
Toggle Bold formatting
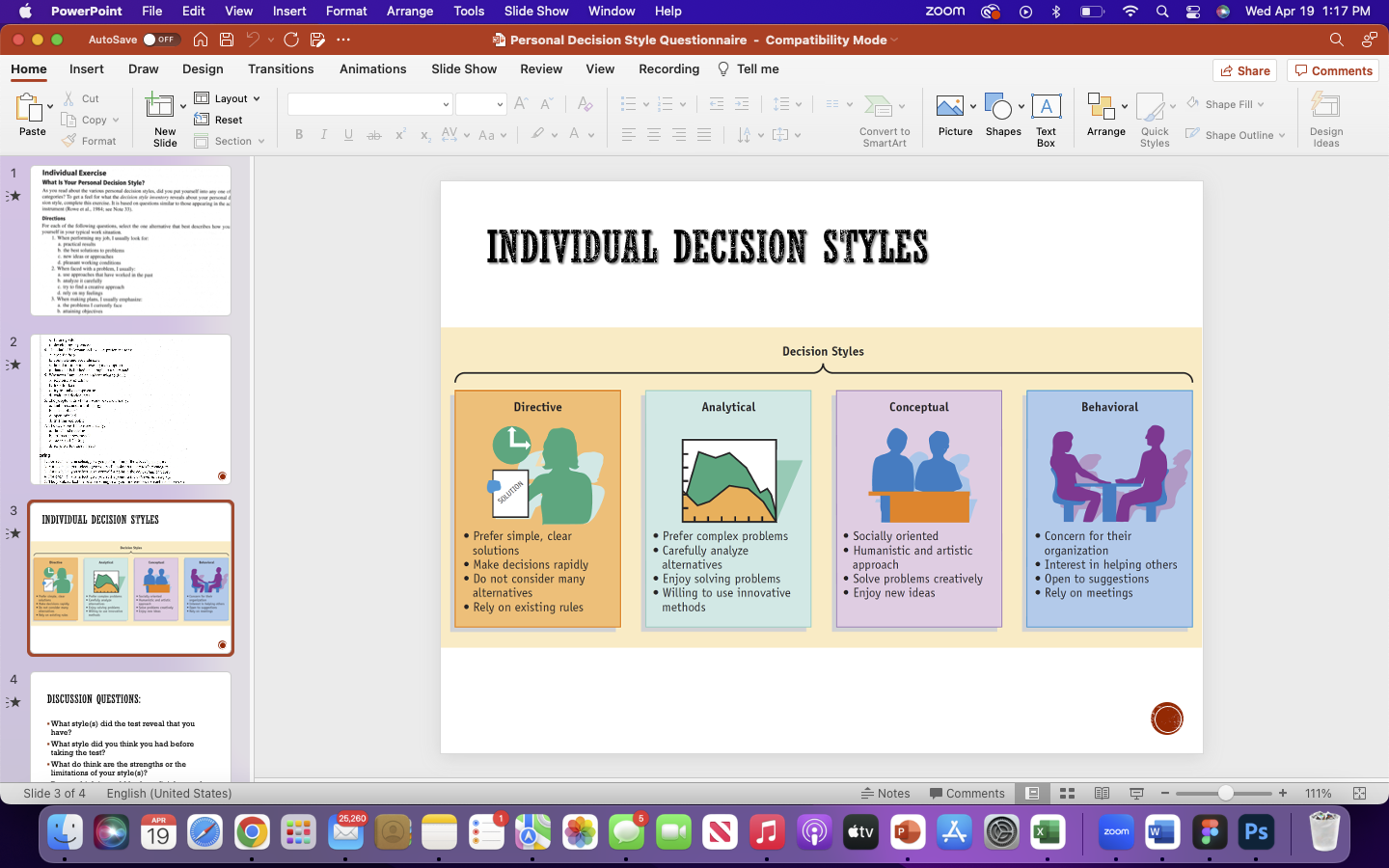[x=299, y=135]
